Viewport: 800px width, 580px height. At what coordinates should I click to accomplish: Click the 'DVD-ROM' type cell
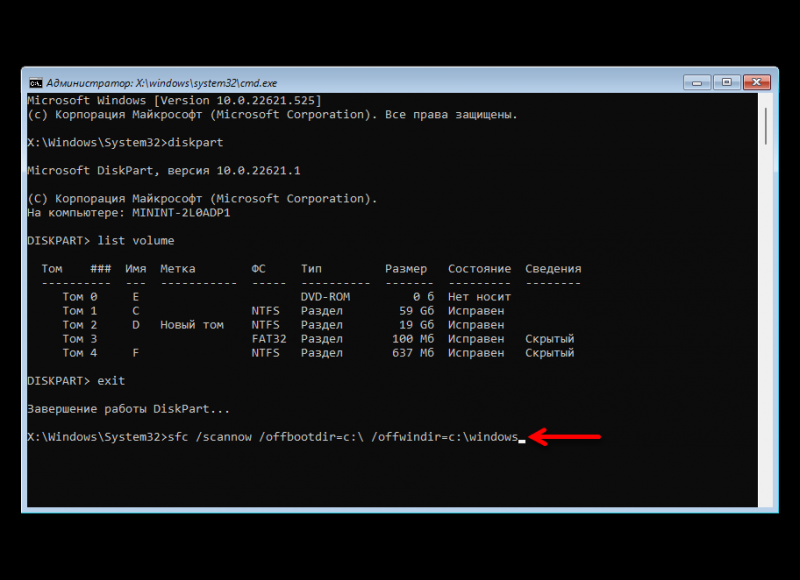[x=326, y=297]
